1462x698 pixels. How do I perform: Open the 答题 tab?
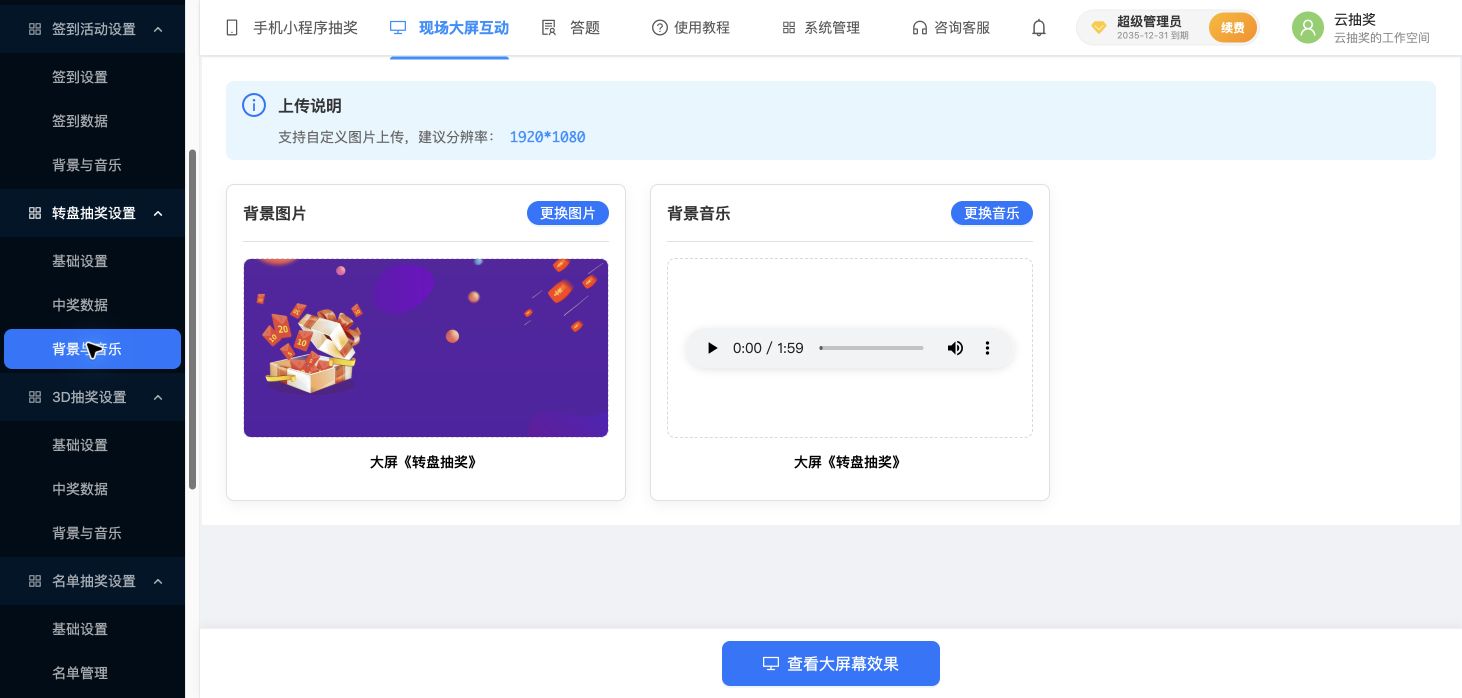coord(571,28)
